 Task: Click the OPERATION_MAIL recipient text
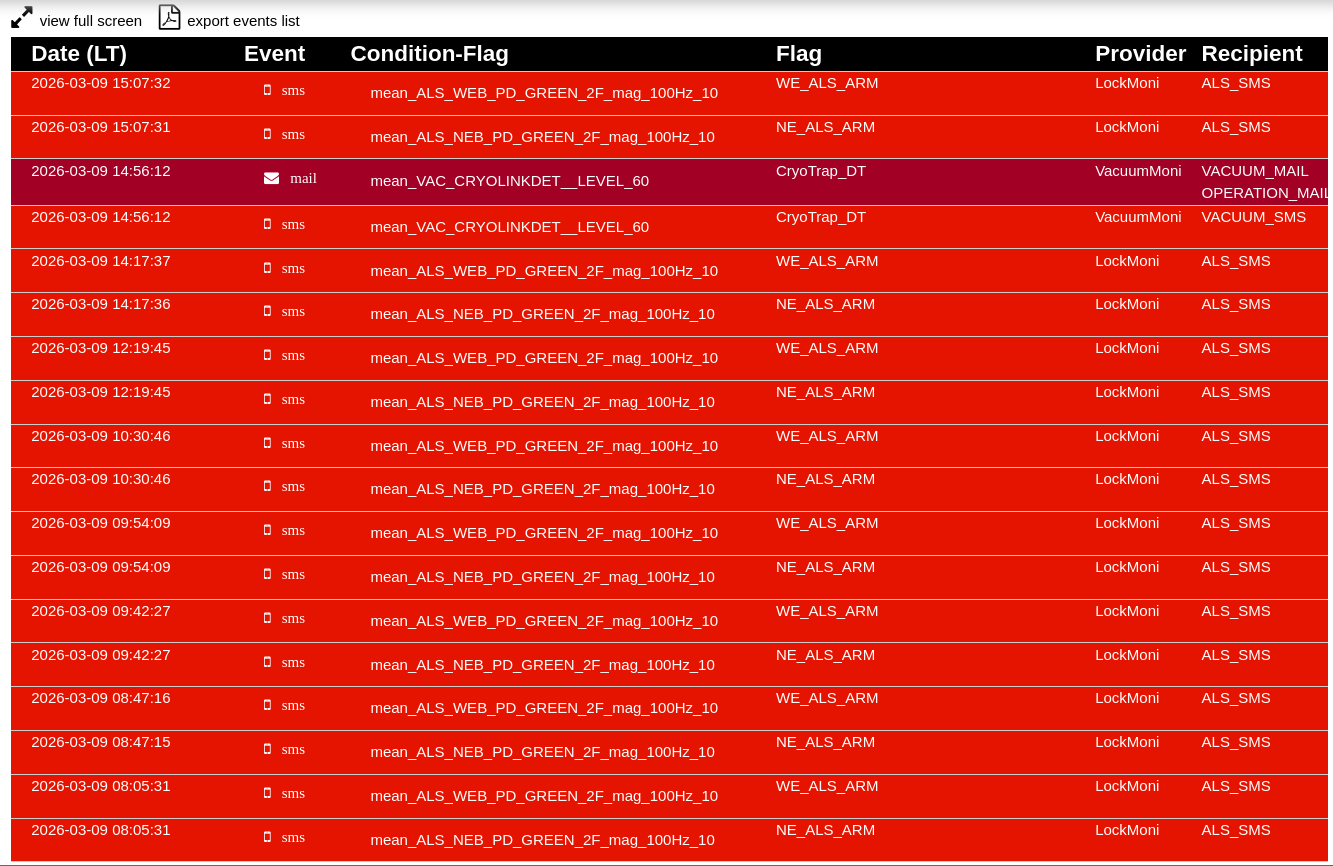pos(1265,193)
